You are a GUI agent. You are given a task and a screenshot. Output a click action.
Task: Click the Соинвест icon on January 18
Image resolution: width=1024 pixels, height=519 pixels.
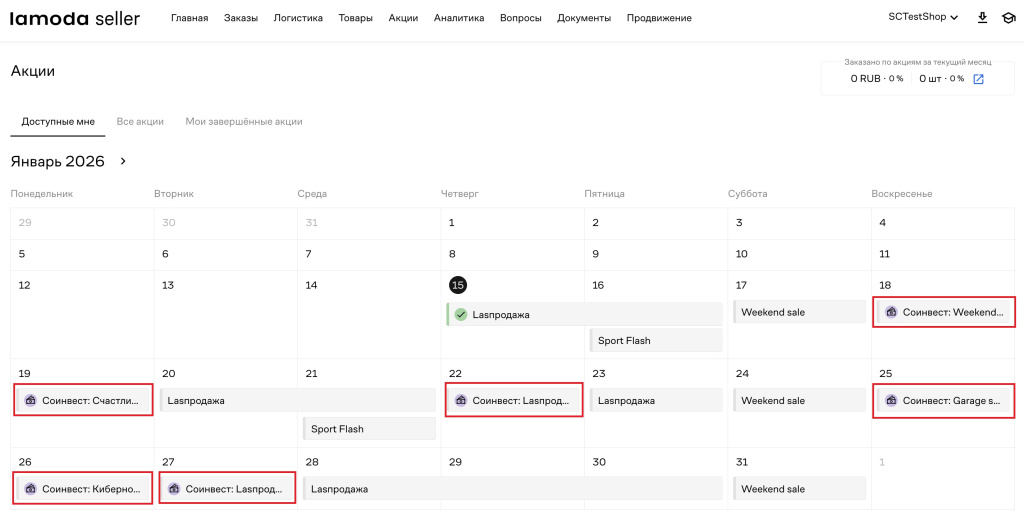[891, 313]
